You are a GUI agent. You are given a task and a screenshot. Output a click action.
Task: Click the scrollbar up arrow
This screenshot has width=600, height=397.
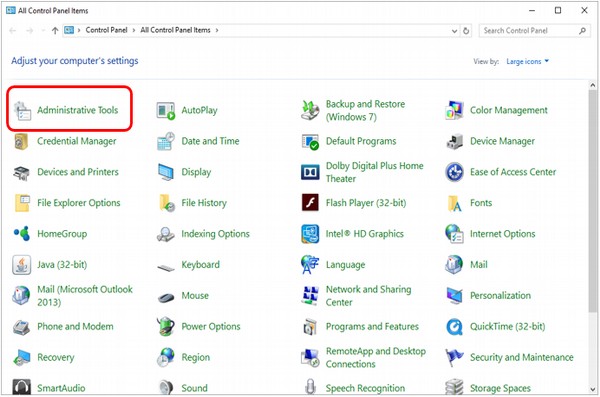(593, 85)
